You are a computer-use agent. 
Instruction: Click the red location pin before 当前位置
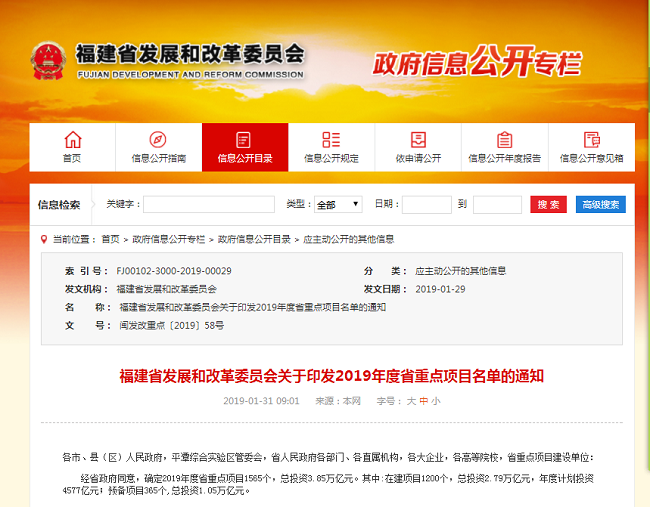(x=43, y=239)
